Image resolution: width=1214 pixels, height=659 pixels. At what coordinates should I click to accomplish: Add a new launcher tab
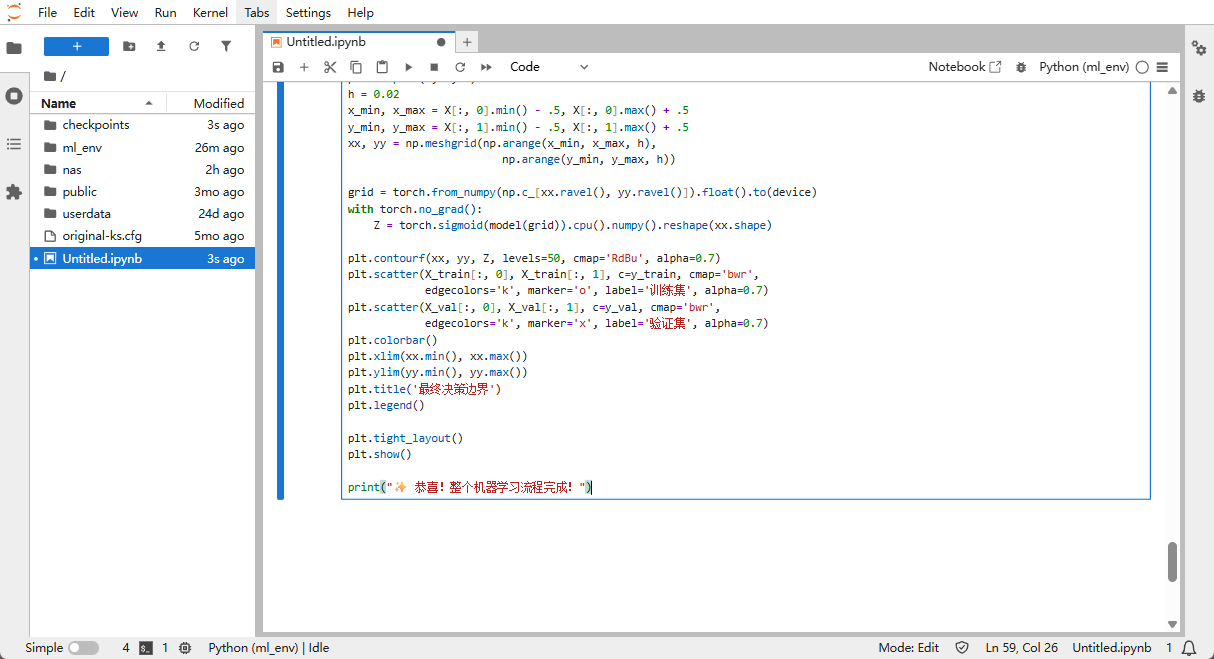(x=467, y=42)
